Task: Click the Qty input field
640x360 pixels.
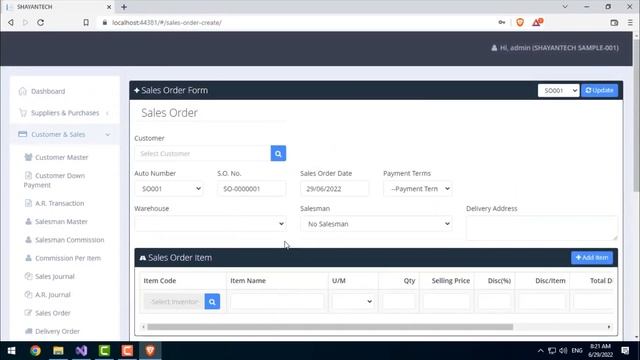Action: point(399,302)
